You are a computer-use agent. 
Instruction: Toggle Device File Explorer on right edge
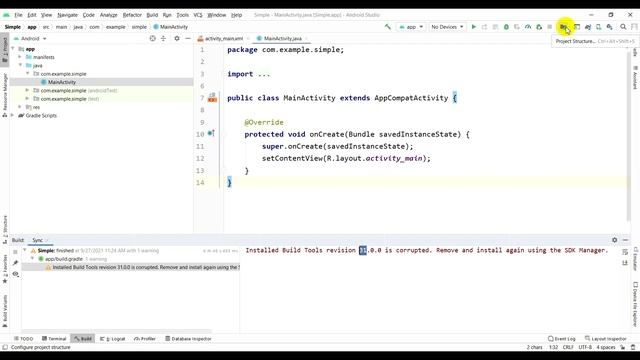(636, 304)
